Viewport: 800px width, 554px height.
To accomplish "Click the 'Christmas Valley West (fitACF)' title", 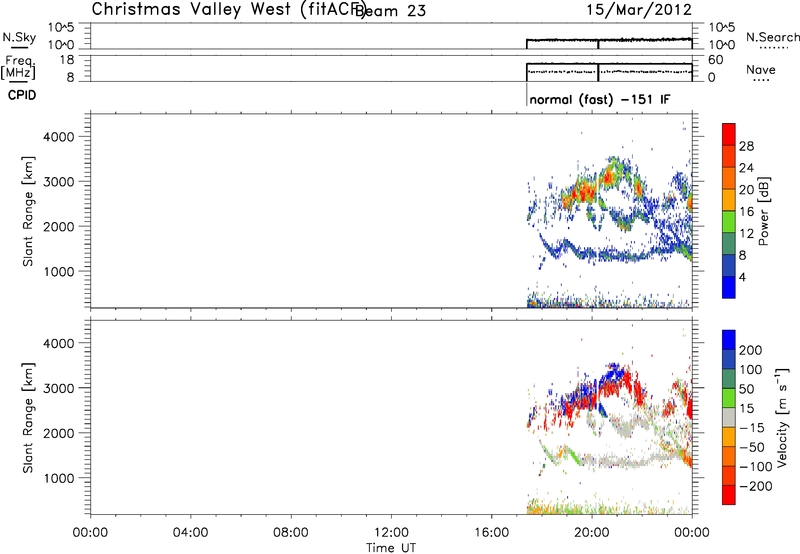I will coord(228,10).
